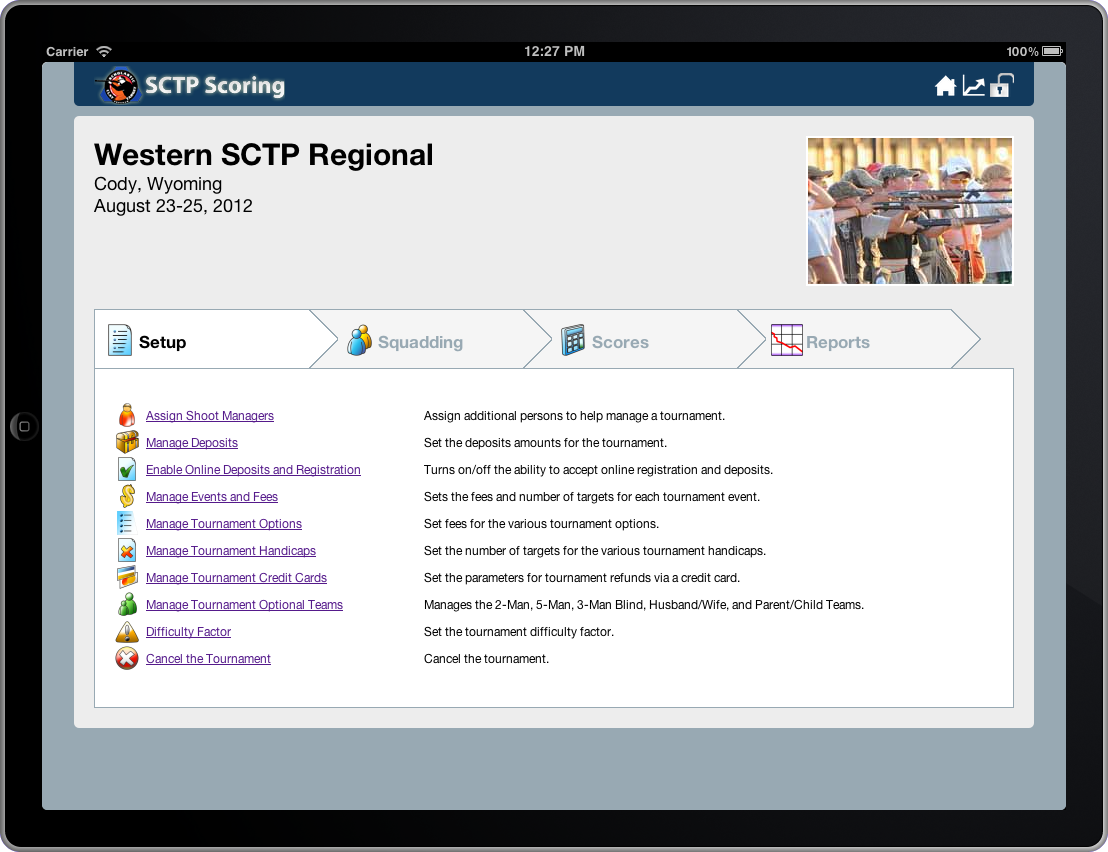1108x852 pixels.
Task: Open Manage Tournament Options link
Action: click(x=224, y=524)
